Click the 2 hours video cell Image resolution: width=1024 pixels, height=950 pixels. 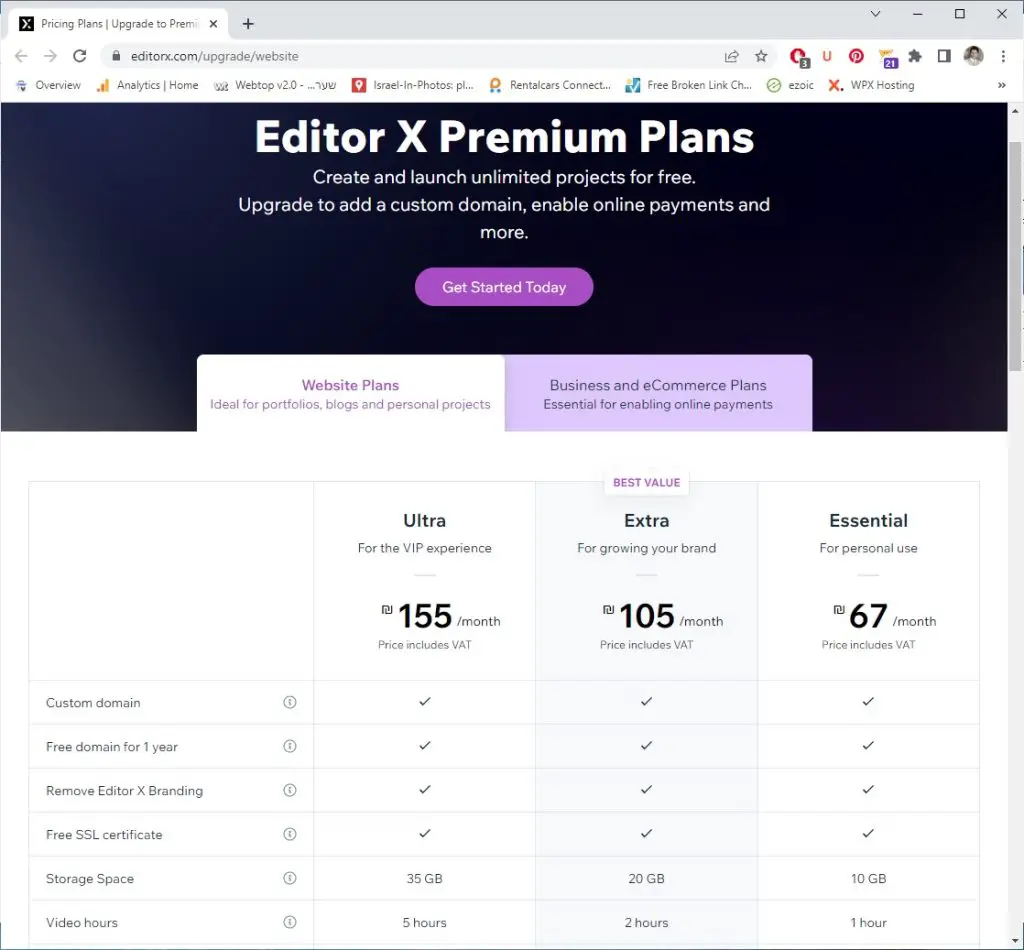[647, 923]
